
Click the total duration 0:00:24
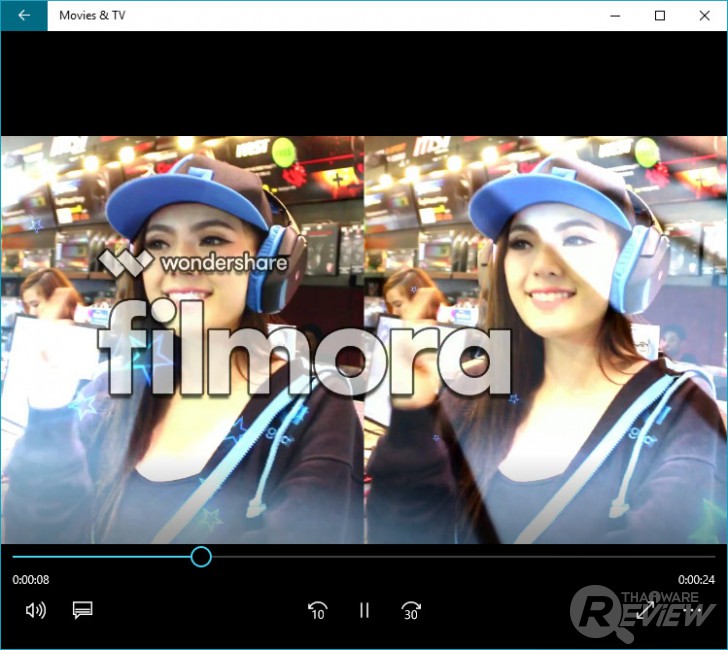tap(696, 579)
